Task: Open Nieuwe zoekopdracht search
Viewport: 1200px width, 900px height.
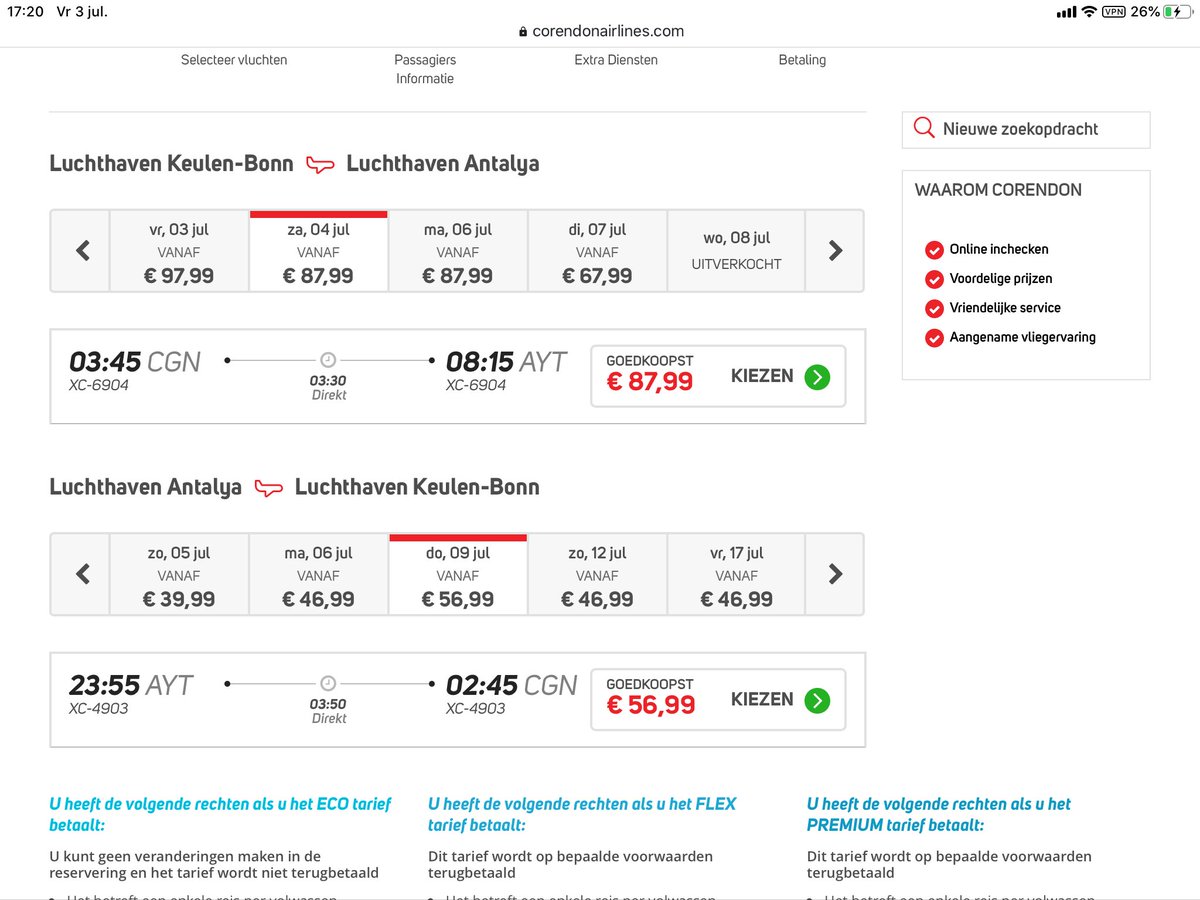Action: (1026, 130)
